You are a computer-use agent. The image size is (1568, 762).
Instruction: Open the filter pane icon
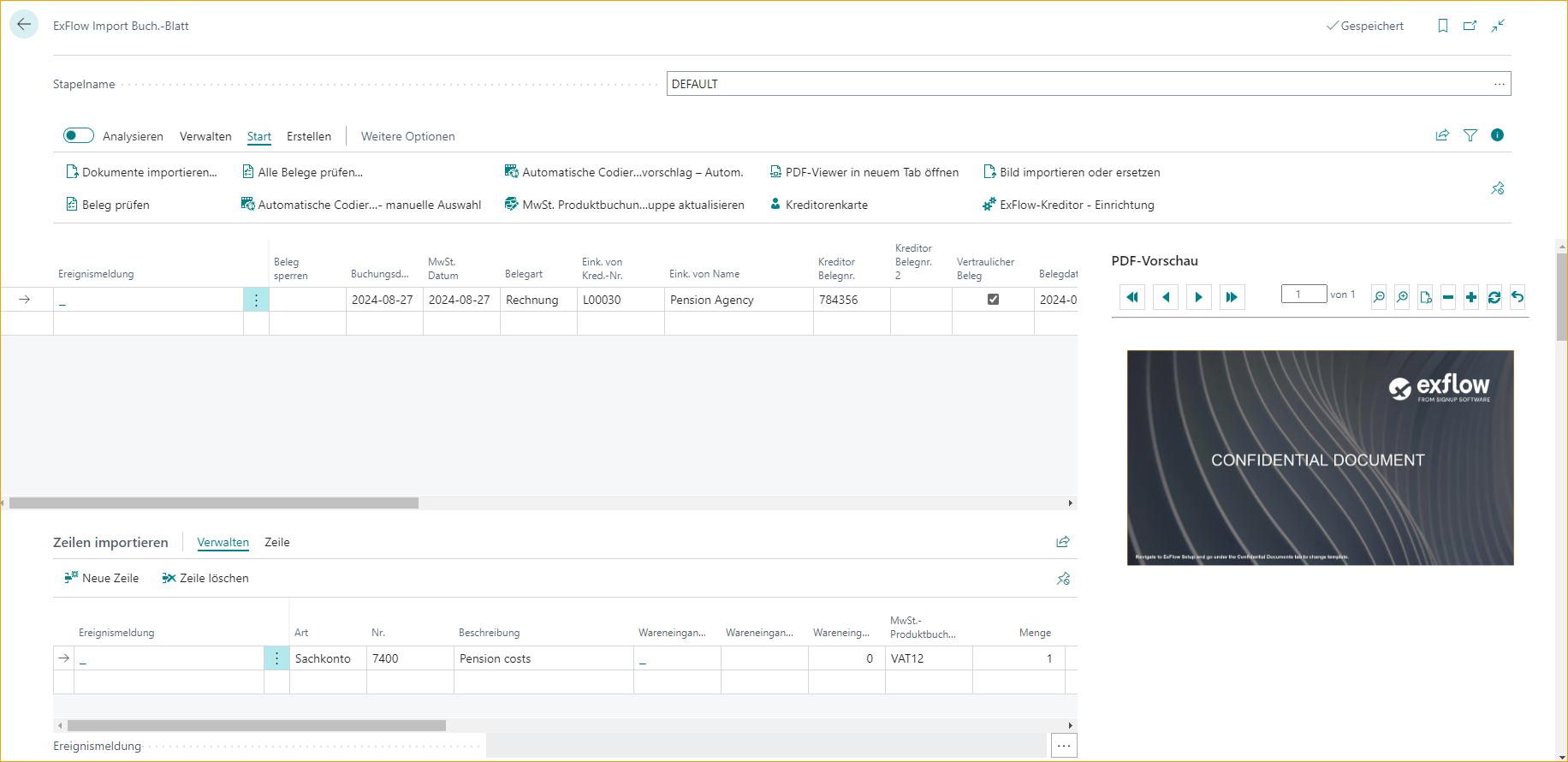pyautogui.click(x=1470, y=135)
